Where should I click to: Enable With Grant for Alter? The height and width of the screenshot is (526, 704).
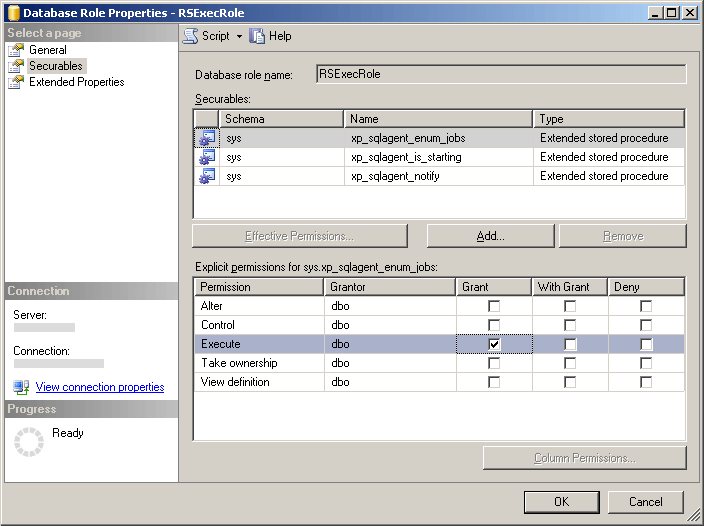point(570,306)
